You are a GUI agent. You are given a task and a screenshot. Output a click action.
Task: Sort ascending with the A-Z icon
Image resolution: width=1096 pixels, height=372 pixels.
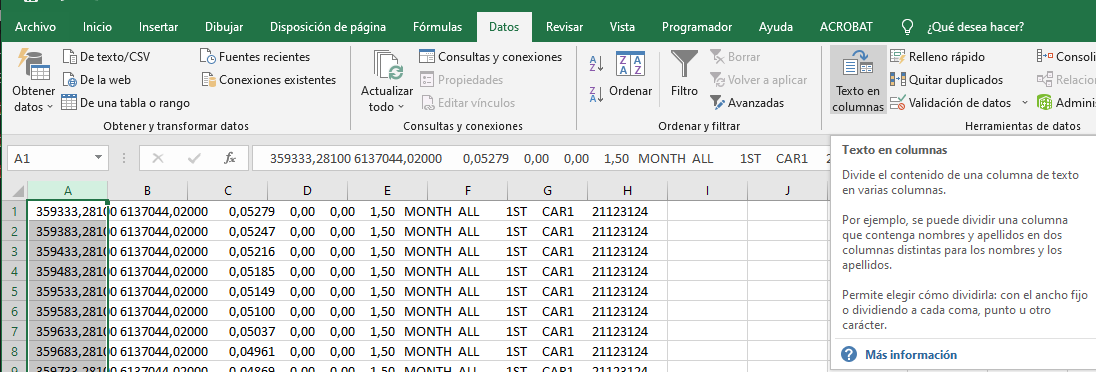point(596,64)
